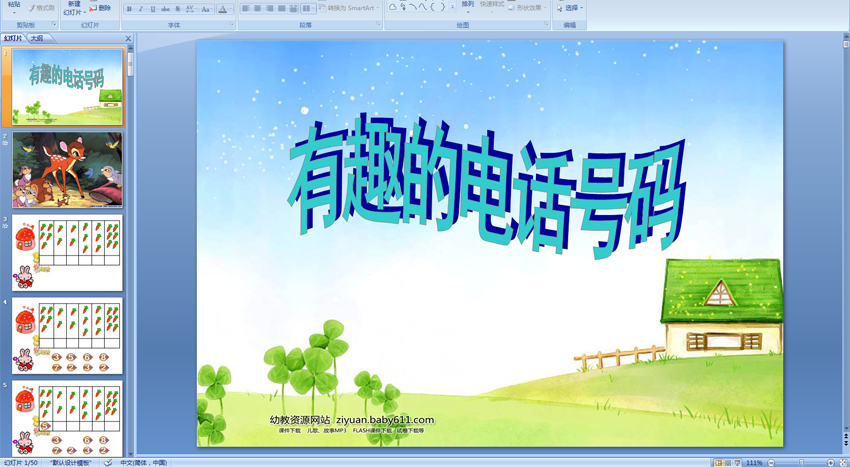Screen dimensions: 850x467
Task: Select the Bambi deer slide 2 thumbnail
Action: point(67,170)
